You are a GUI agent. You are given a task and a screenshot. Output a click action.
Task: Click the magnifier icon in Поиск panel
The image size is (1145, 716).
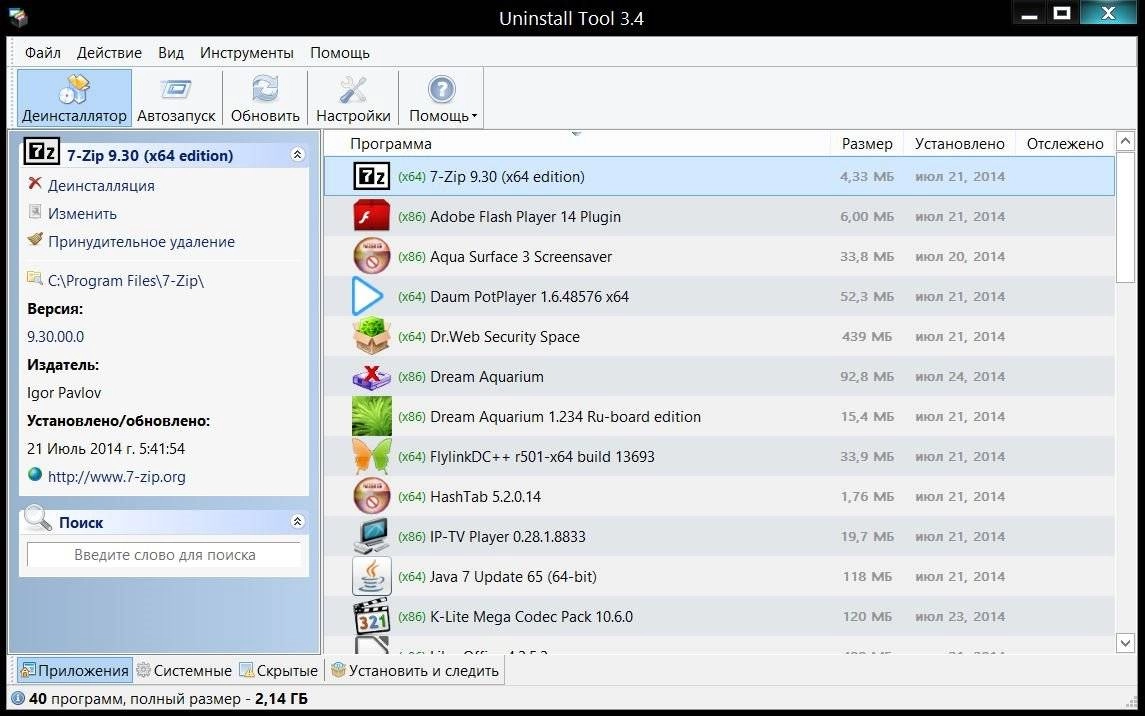tap(37, 518)
